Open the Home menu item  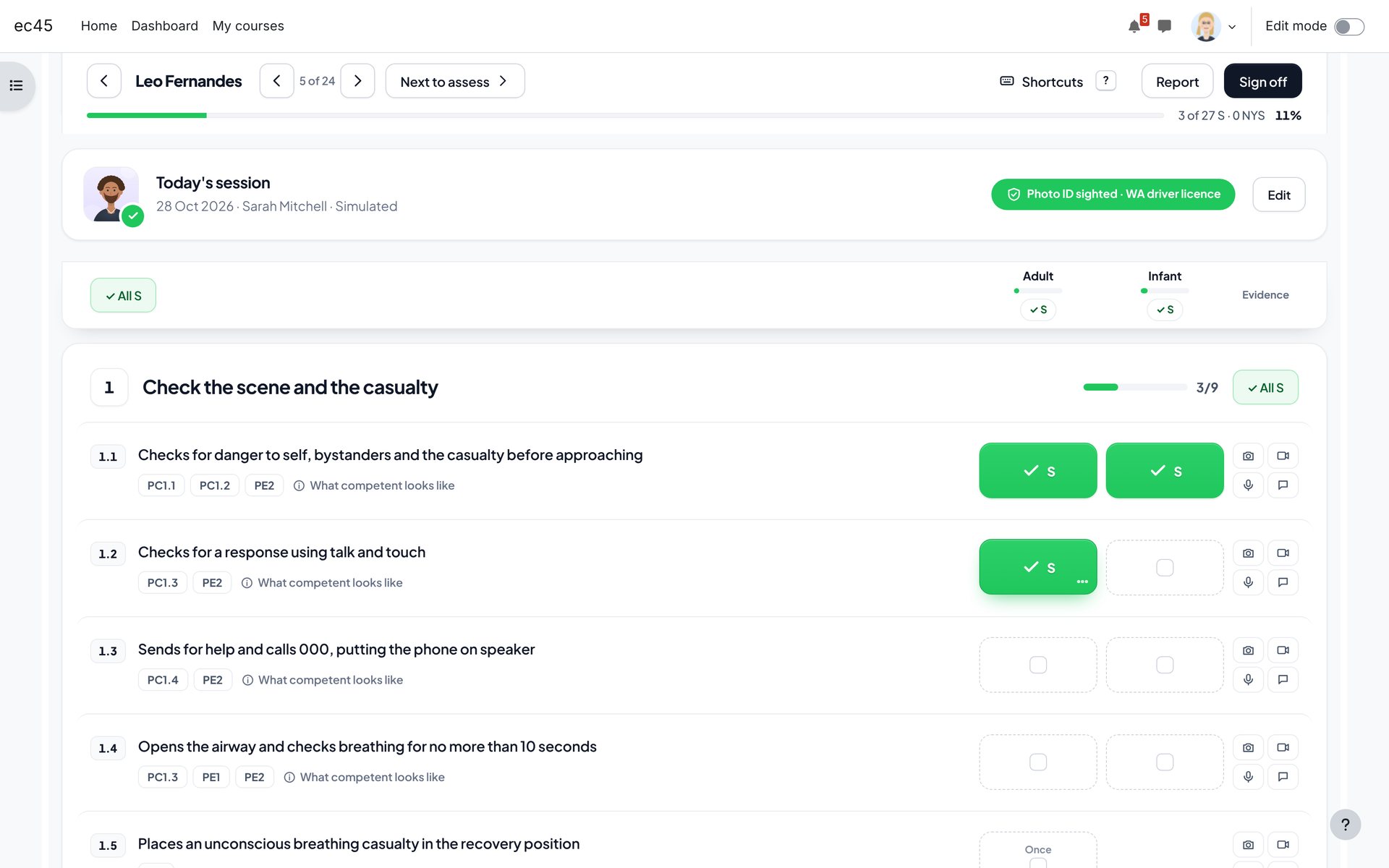(x=99, y=26)
